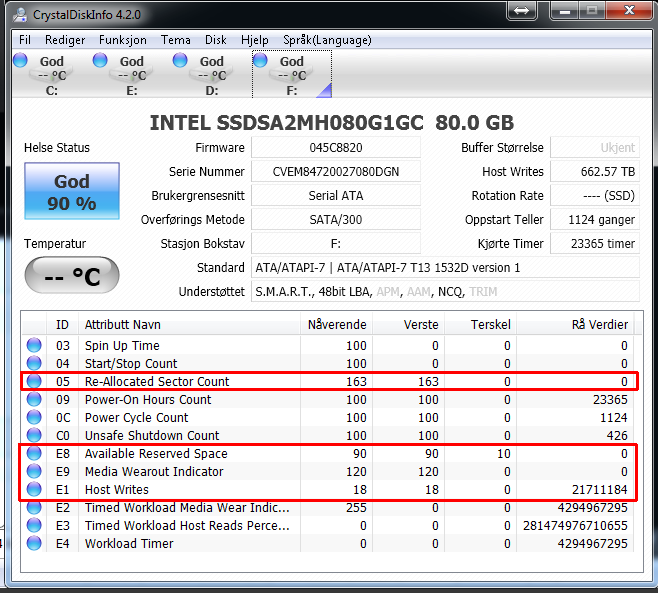Click the status orb of Available Reserved Space
Viewport: 658px width, 593px height.
(x=34, y=453)
